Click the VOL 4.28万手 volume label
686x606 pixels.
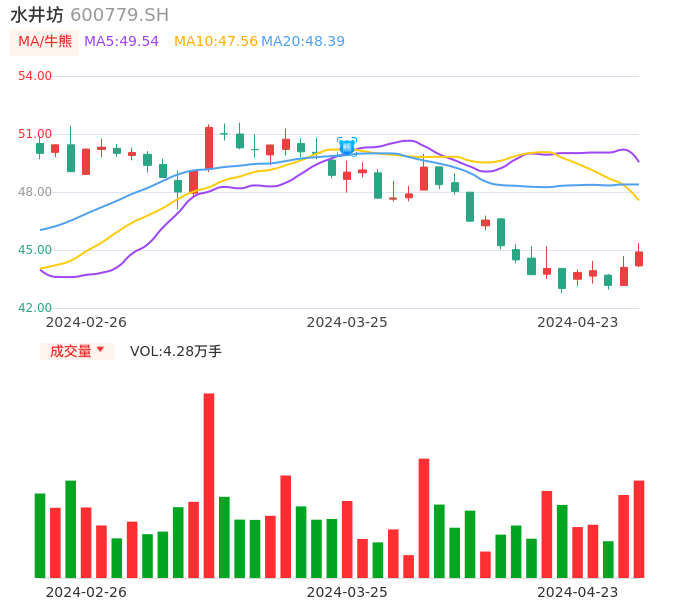click(x=176, y=351)
